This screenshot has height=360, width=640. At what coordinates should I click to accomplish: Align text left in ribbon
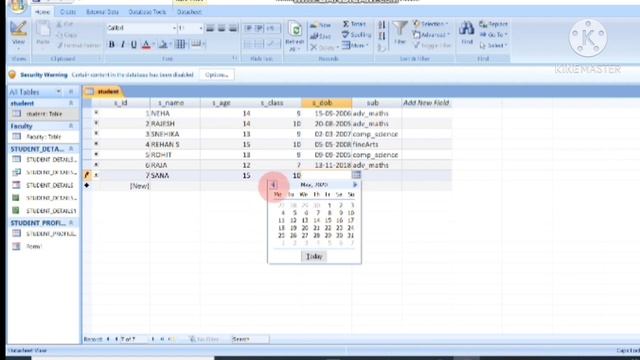(210, 28)
